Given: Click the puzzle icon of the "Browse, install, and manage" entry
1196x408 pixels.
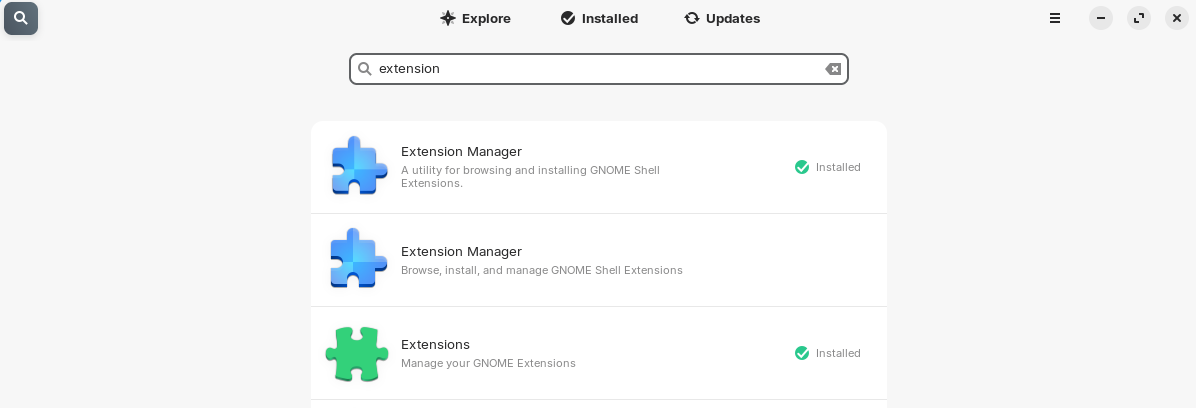Looking at the screenshot, I should coord(358,258).
